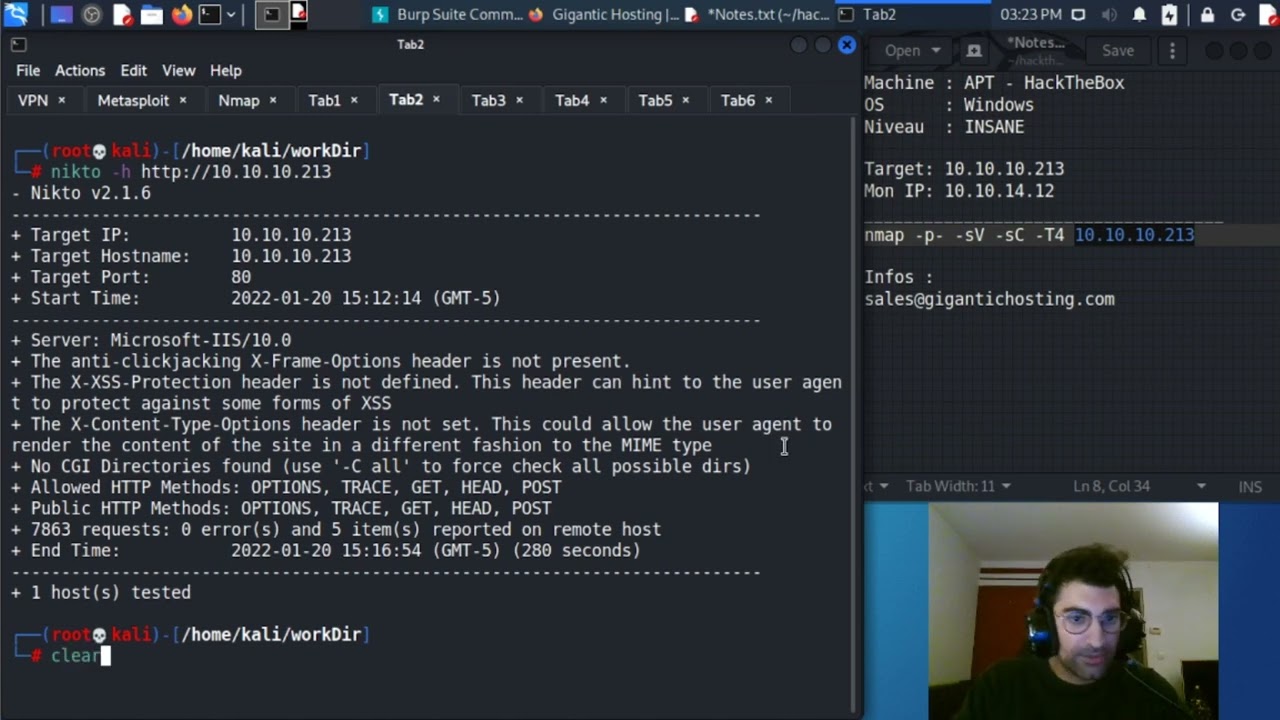Open the power manager battery icon
The image size is (1280, 720).
(1169, 15)
